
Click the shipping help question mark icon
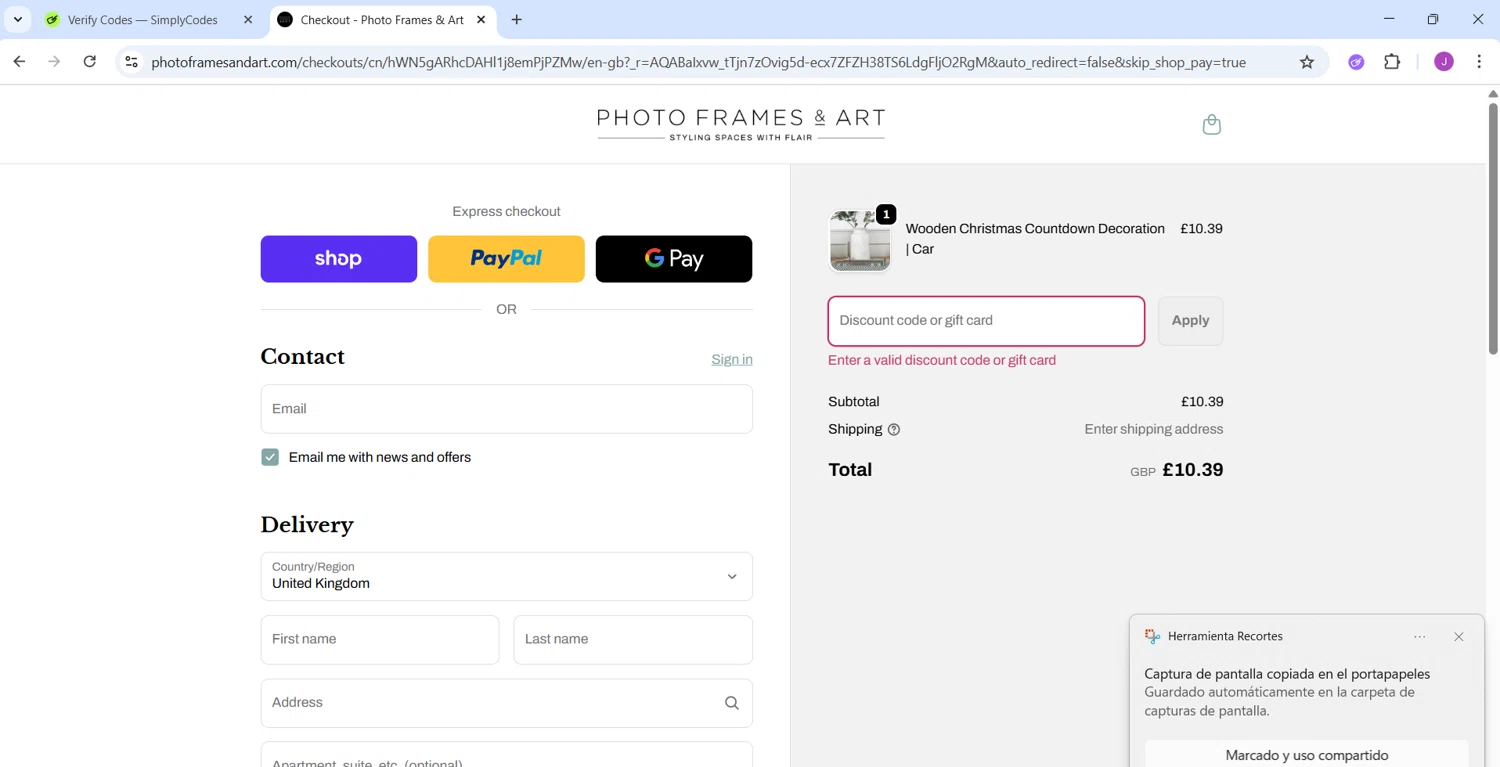[x=894, y=430]
